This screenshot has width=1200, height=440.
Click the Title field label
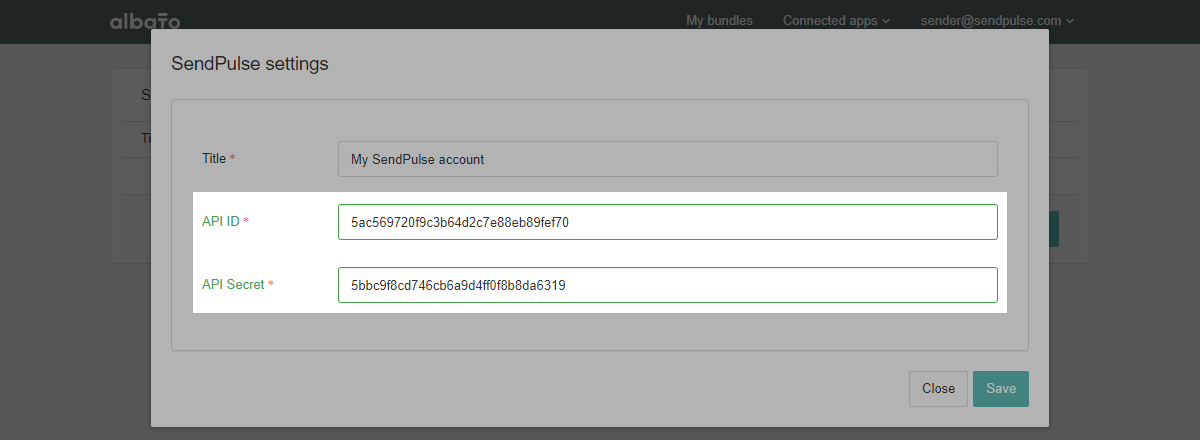tap(214, 158)
